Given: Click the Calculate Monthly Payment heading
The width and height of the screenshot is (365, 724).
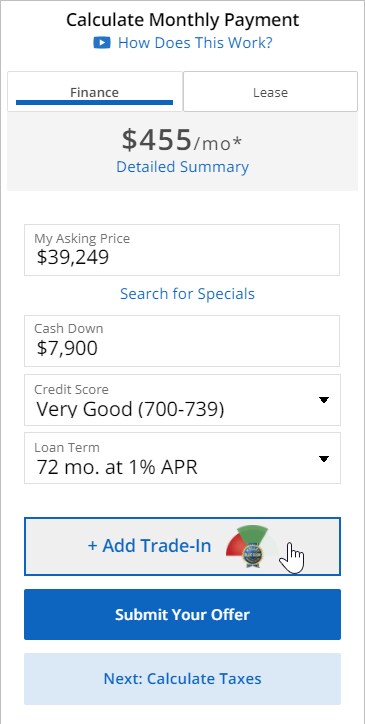Looking at the screenshot, I should tap(182, 20).
